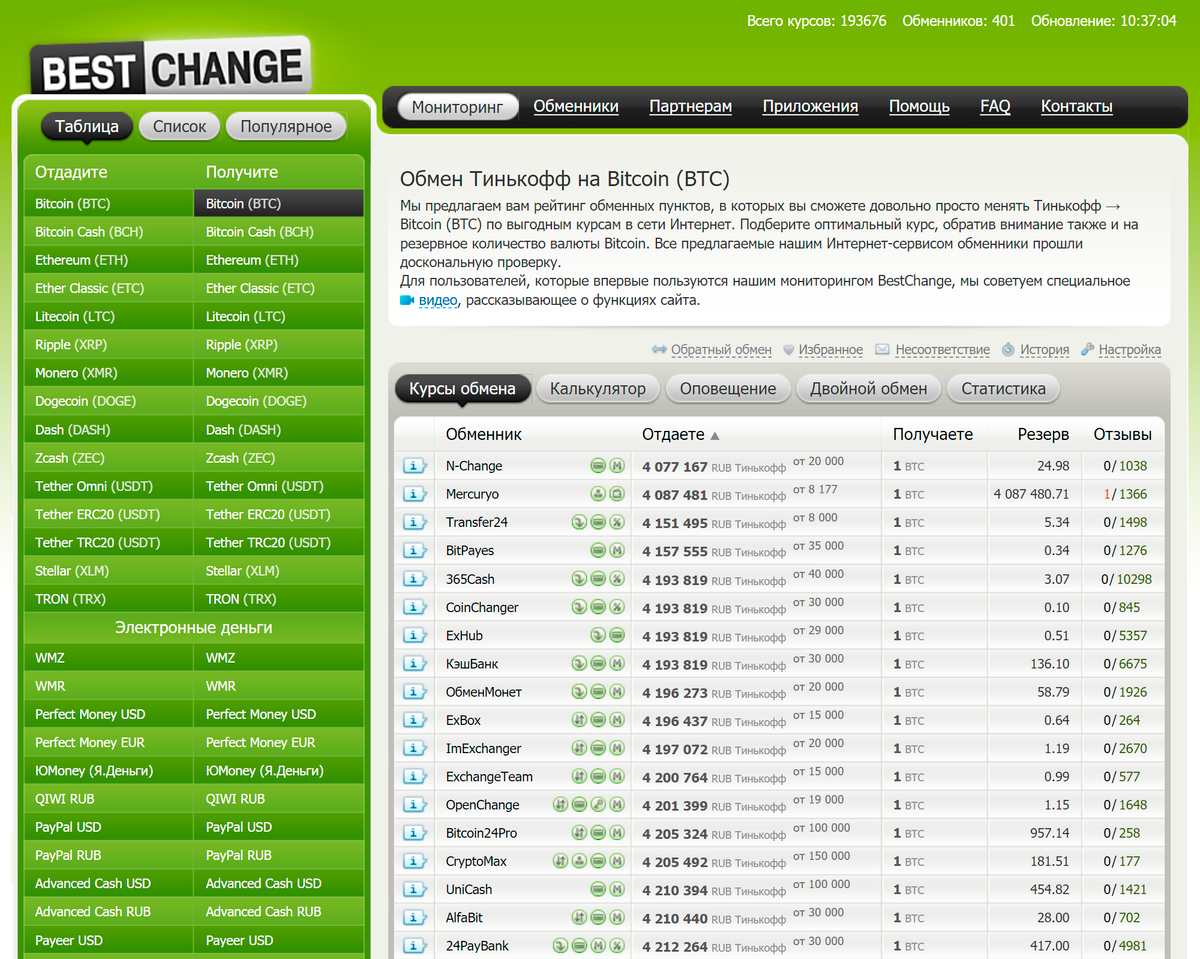Open info icon for Mercuryo row
This screenshot has height=959, width=1200.
(x=414, y=494)
